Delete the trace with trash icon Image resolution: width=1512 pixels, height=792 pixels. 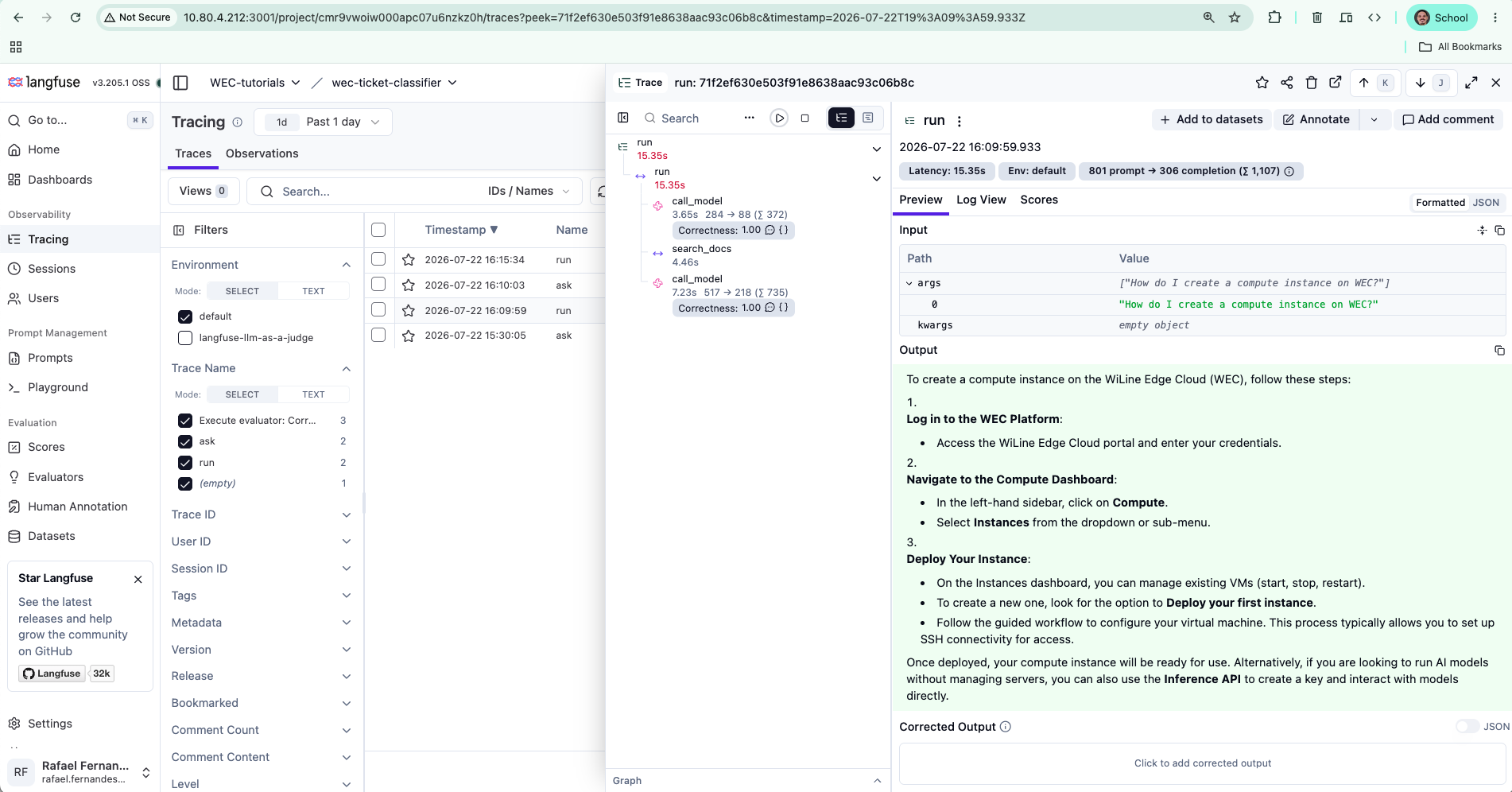1311,83
